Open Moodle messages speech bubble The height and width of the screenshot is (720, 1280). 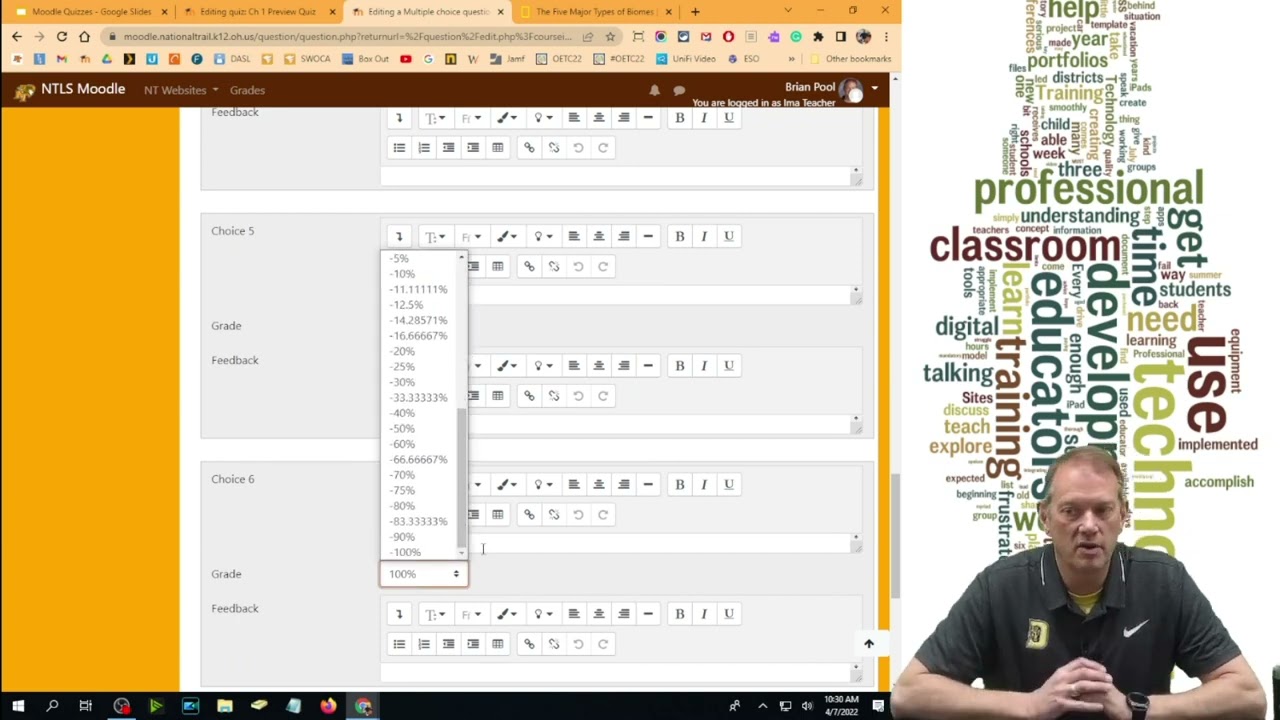click(x=679, y=90)
